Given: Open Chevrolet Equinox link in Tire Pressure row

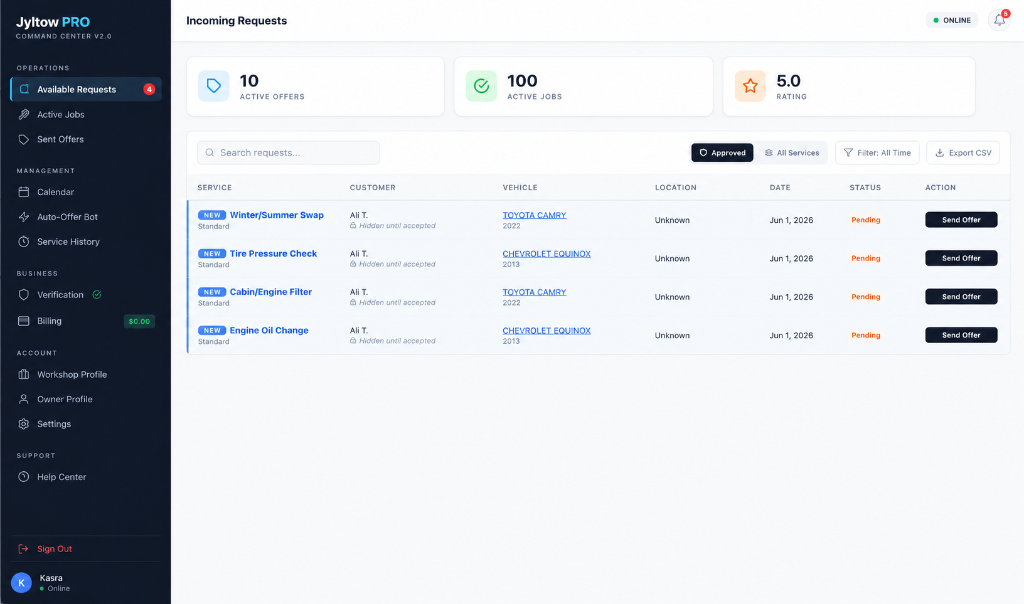Looking at the screenshot, I should 547,253.
